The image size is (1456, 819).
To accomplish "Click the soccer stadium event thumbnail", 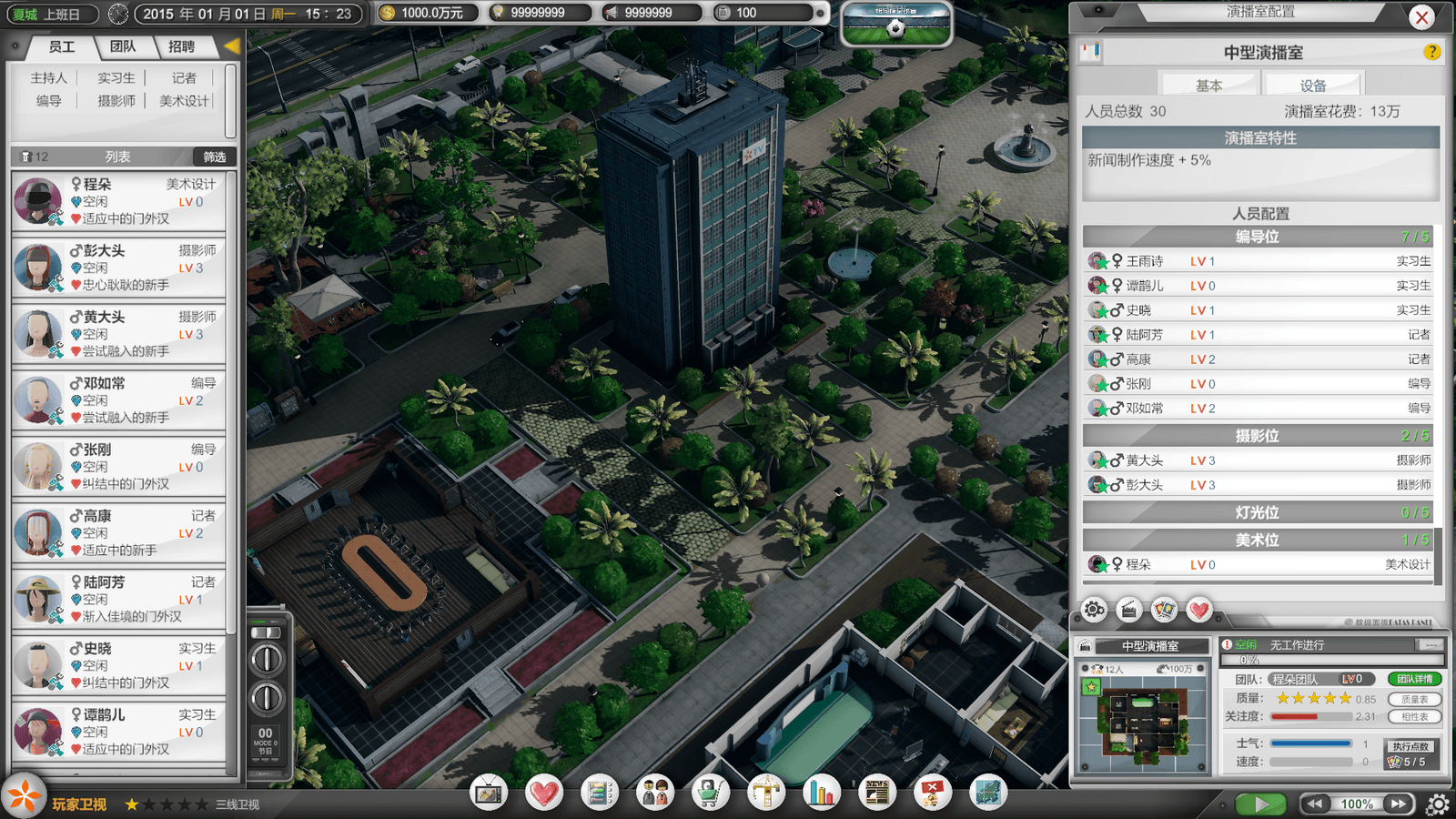I will [896, 25].
